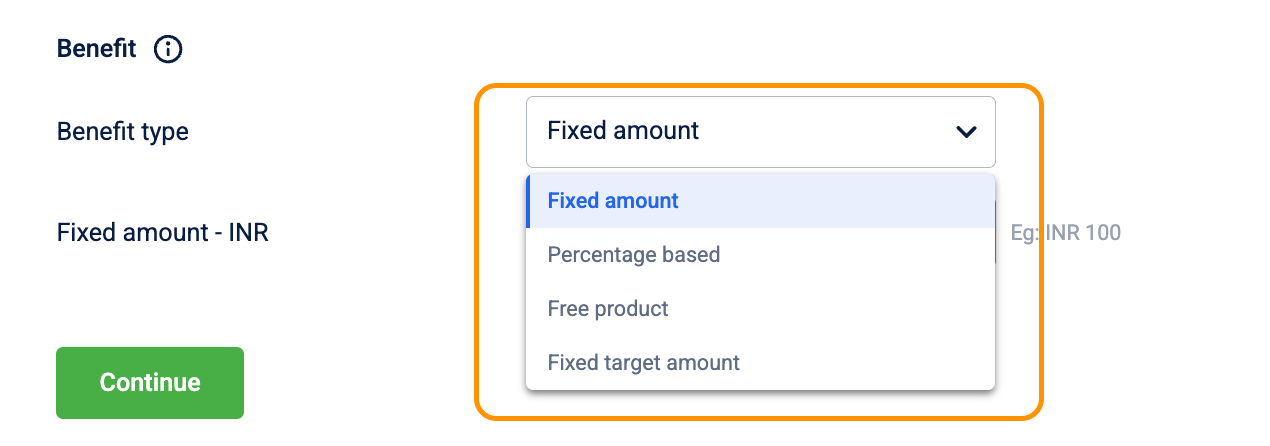The height and width of the screenshot is (446, 1270).
Task: Click the Fixed amount - INR label
Action: click(163, 233)
